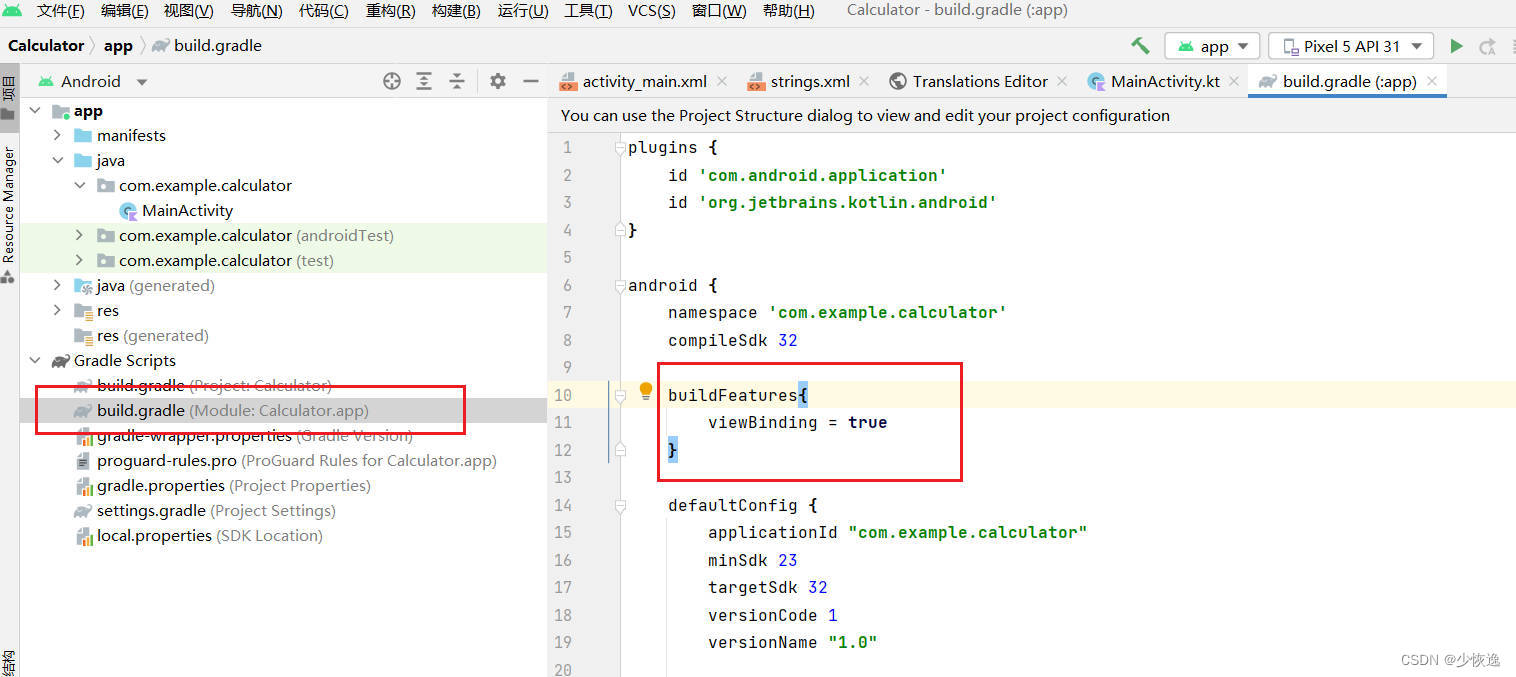Click the Make Project hammer icon
This screenshot has height=677, width=1516.
pyautogui.click(x=1140, y=46)
